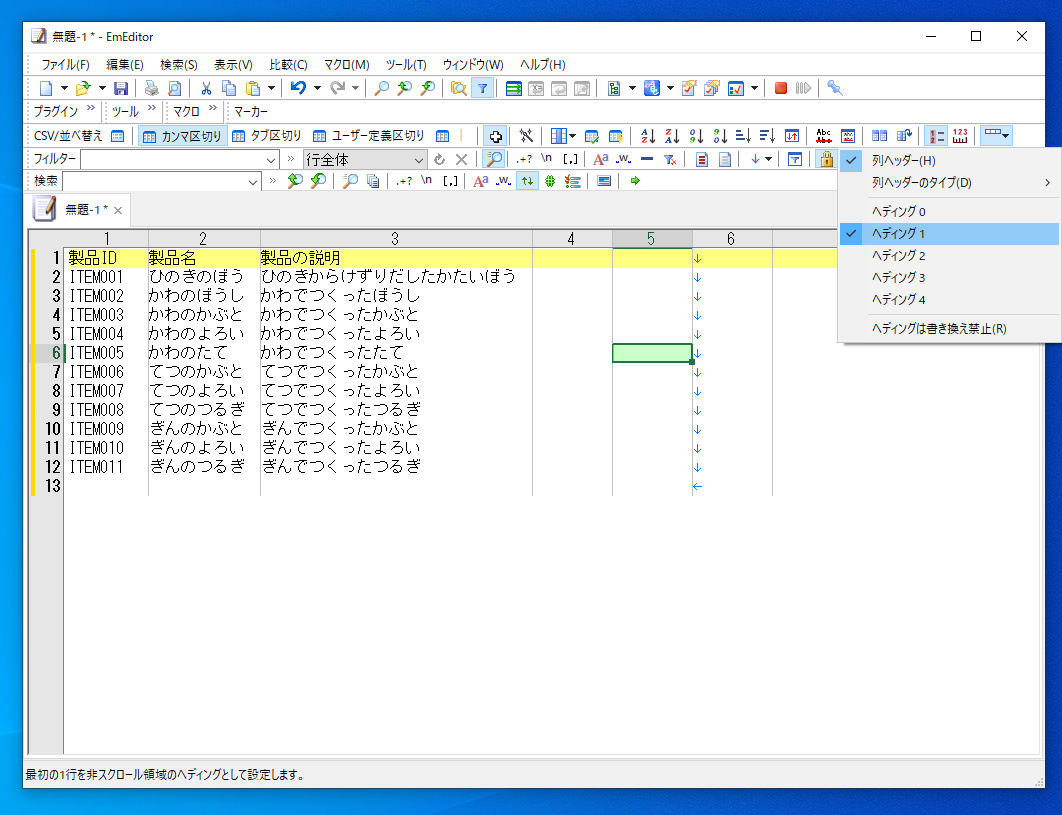Open the dropdown arrow next to Paste
This screenshot has width=1062, height=815.
coord(271,89)
